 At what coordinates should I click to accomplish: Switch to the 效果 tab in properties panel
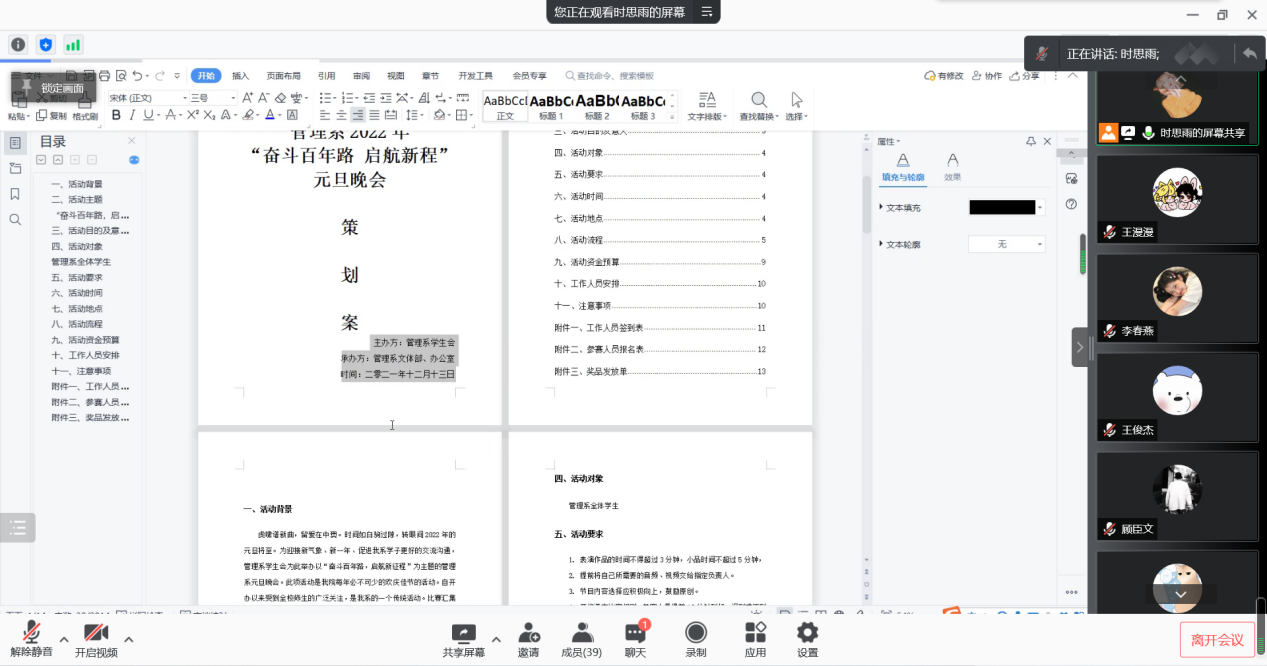pos(953,166)
